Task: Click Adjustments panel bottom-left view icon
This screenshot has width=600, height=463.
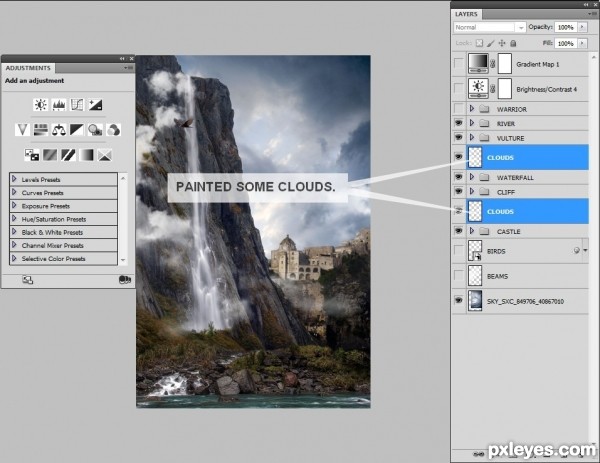Action: (28, 280)
